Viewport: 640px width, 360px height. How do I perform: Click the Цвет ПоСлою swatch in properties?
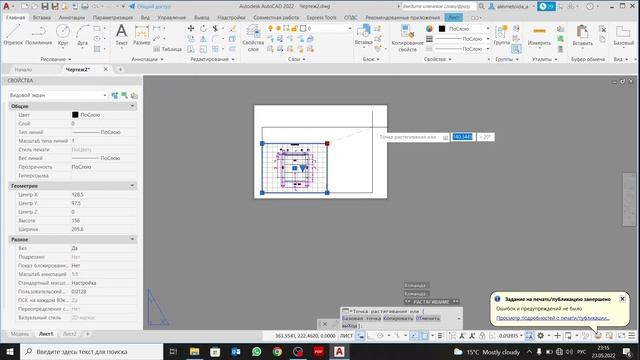[x=75, y=115]
